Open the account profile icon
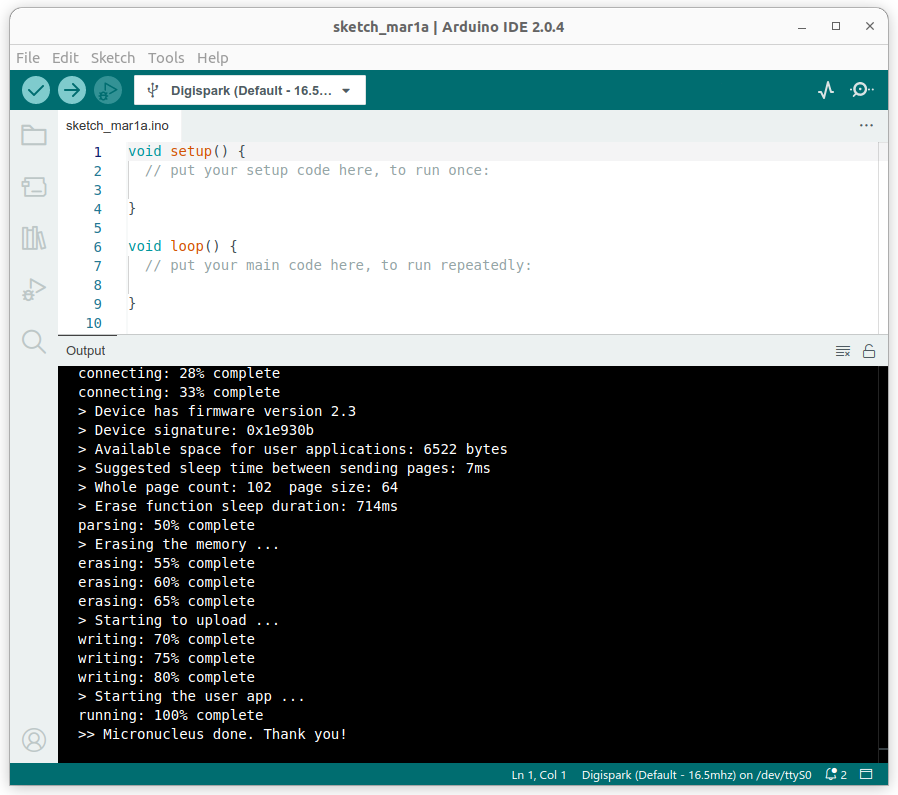 34,740
